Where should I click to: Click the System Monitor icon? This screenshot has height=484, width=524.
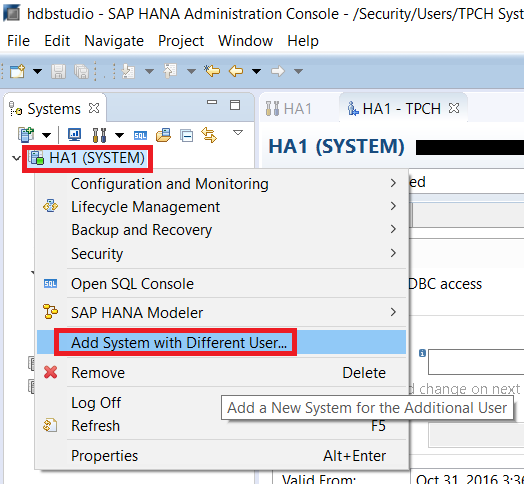click(x=74, y=135)
